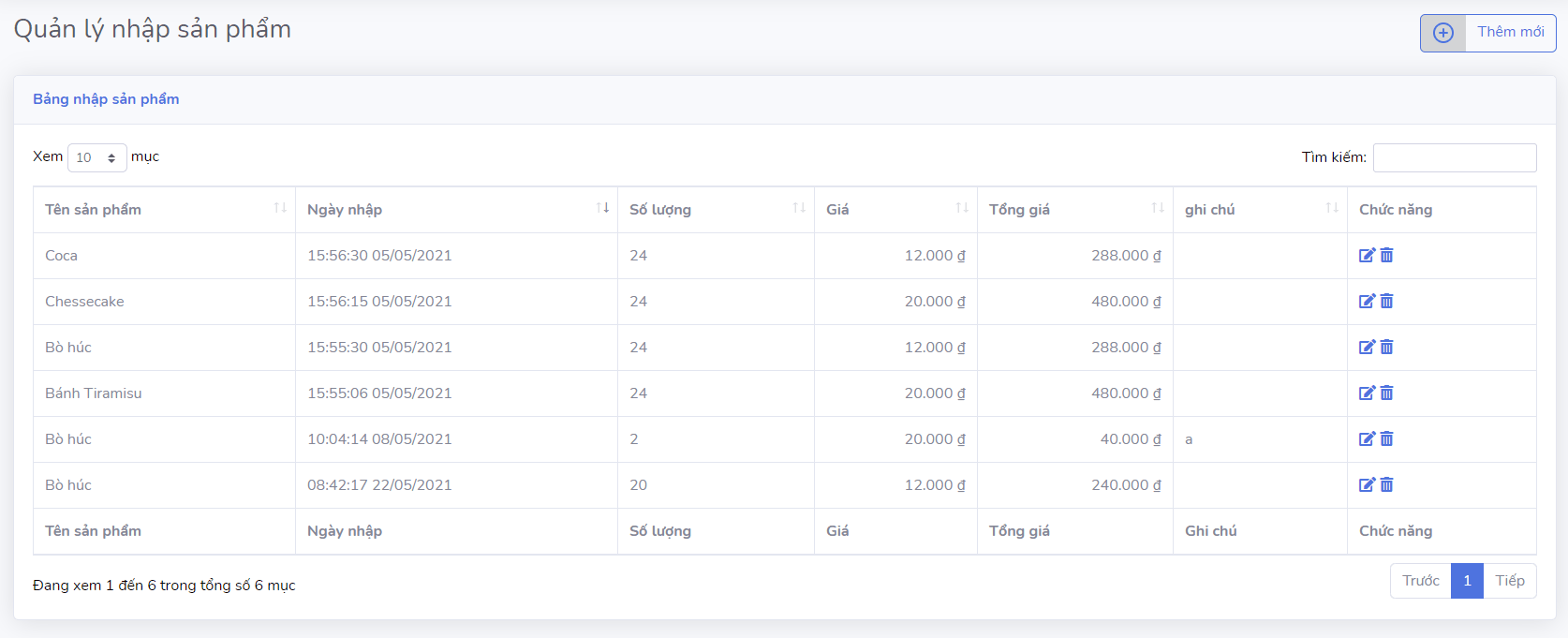Viewport: 1568px width, 638px height.
Task: Edit the Chessecake import row
Action: 1368,301
